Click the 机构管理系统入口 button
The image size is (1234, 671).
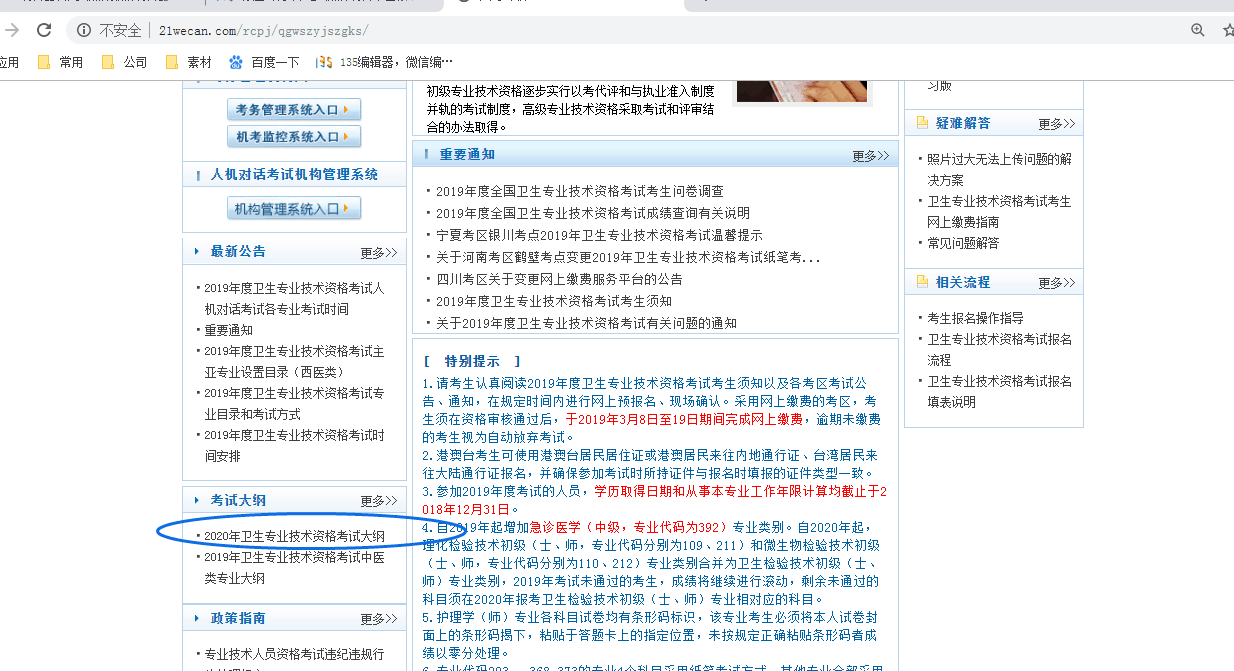[294, 209]
